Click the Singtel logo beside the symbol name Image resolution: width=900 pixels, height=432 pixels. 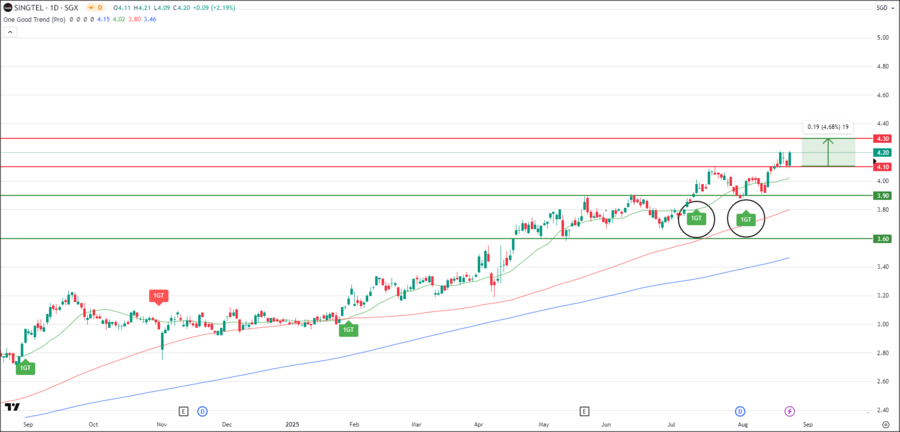click(x=7, y=7)
